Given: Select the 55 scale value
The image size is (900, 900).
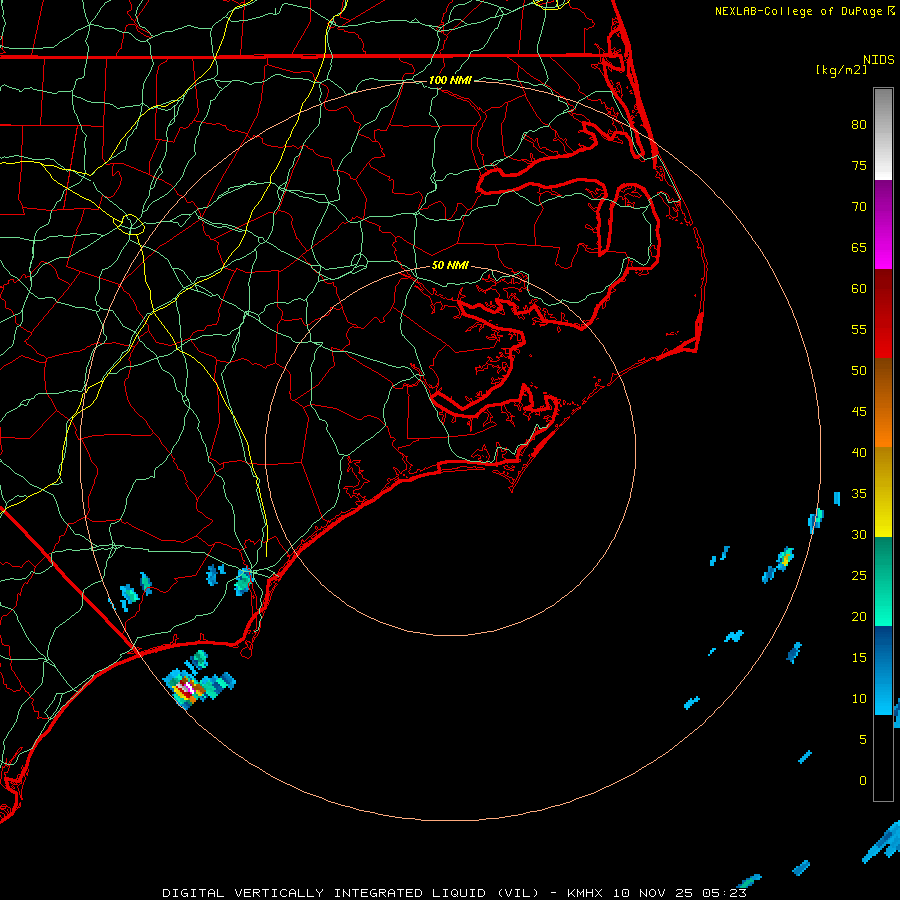Looking at the screenshot, I should coord(859,329).
